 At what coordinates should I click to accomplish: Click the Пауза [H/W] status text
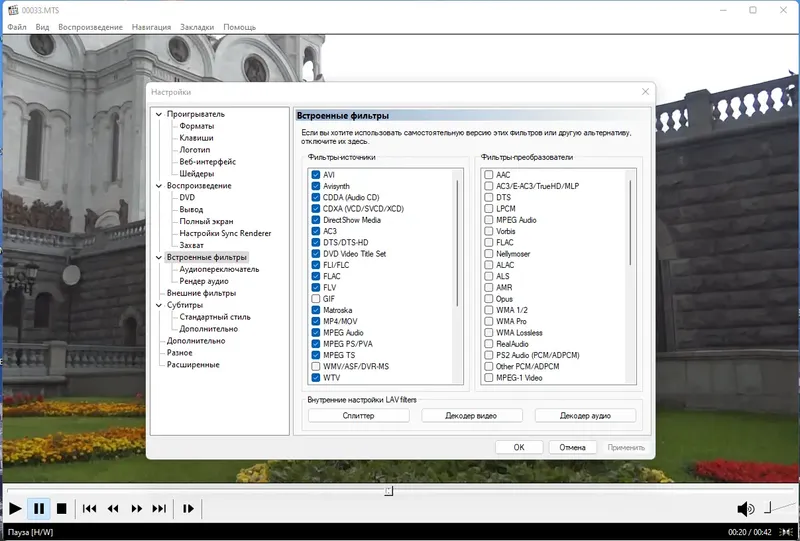click(30, 532)
